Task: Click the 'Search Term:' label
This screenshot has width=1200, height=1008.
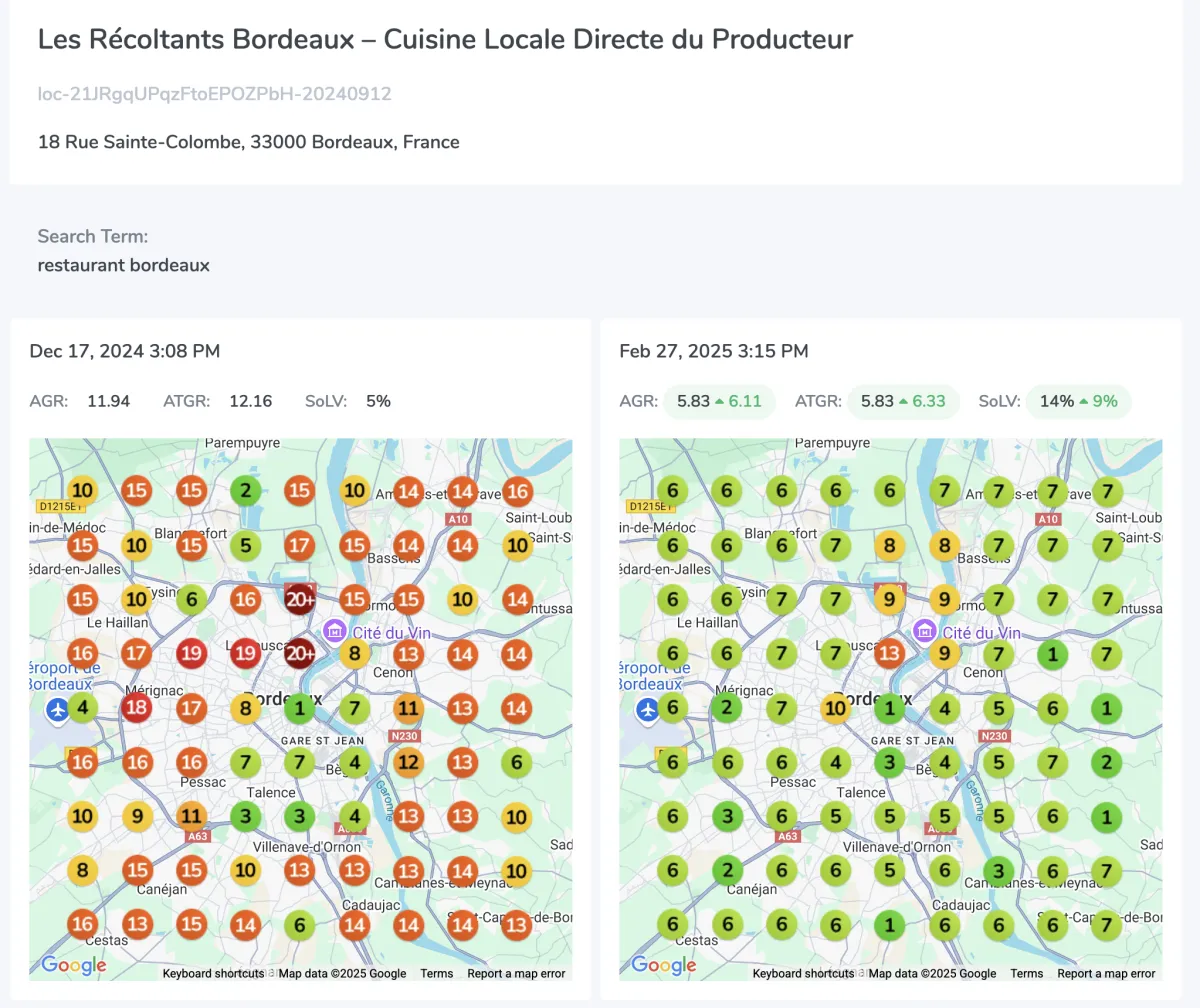Action: [92, 237]
